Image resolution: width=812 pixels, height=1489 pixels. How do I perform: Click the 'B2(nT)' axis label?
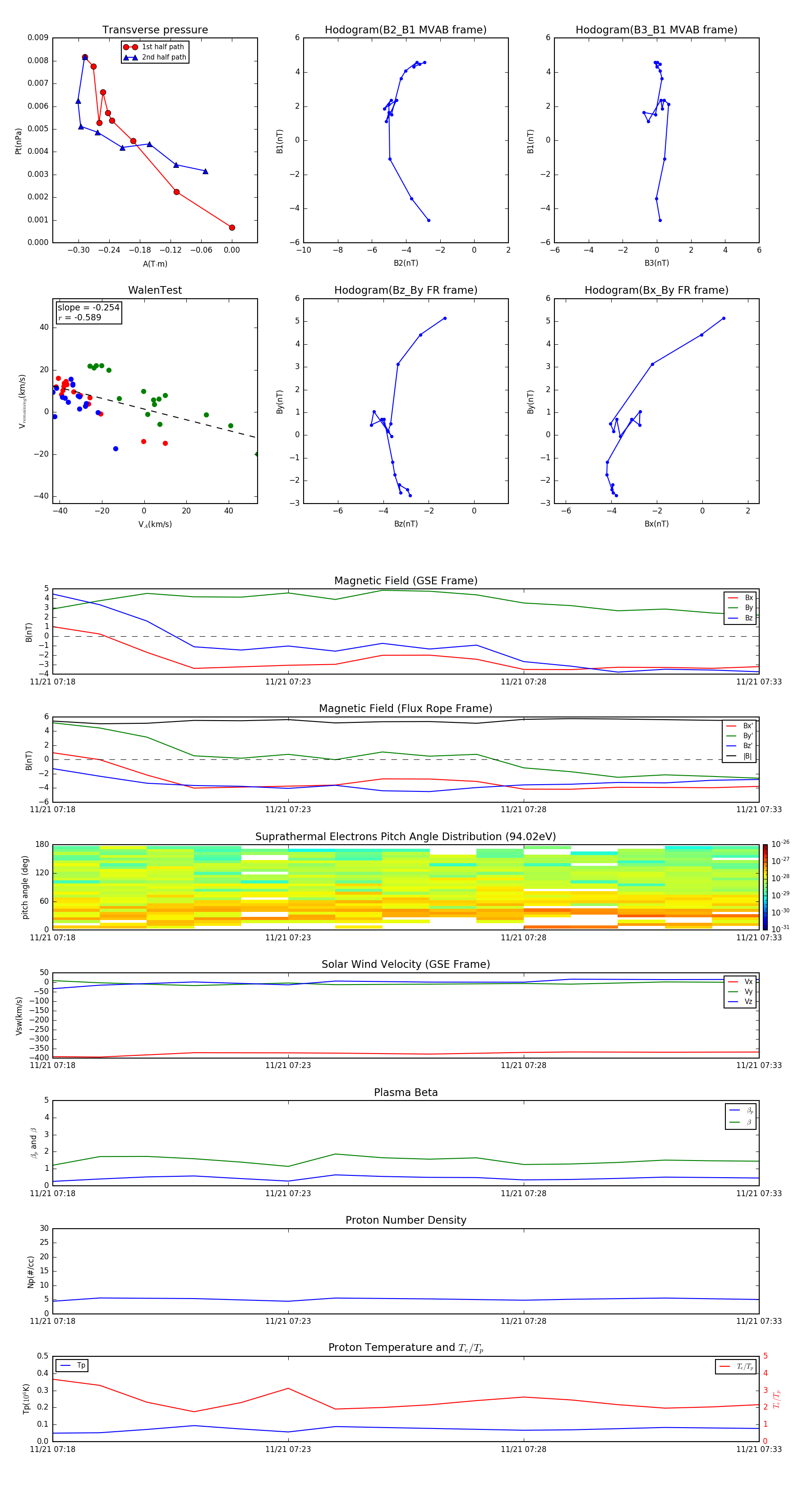[x=406, y=263]
